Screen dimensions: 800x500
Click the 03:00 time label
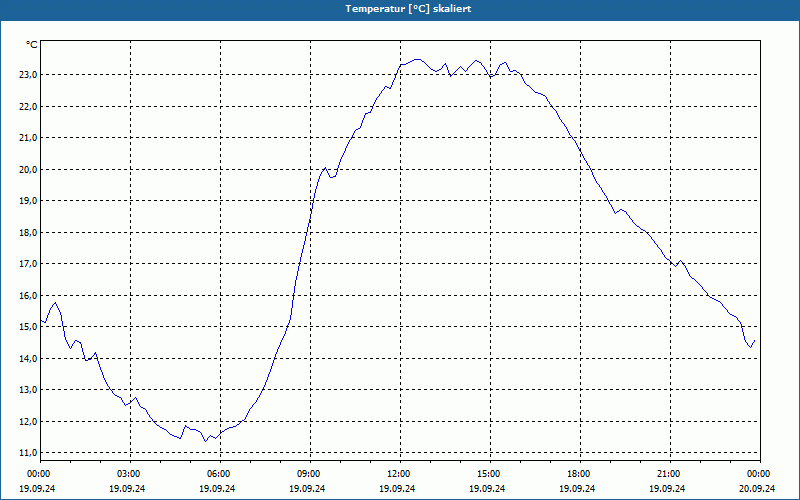point(130,474)
